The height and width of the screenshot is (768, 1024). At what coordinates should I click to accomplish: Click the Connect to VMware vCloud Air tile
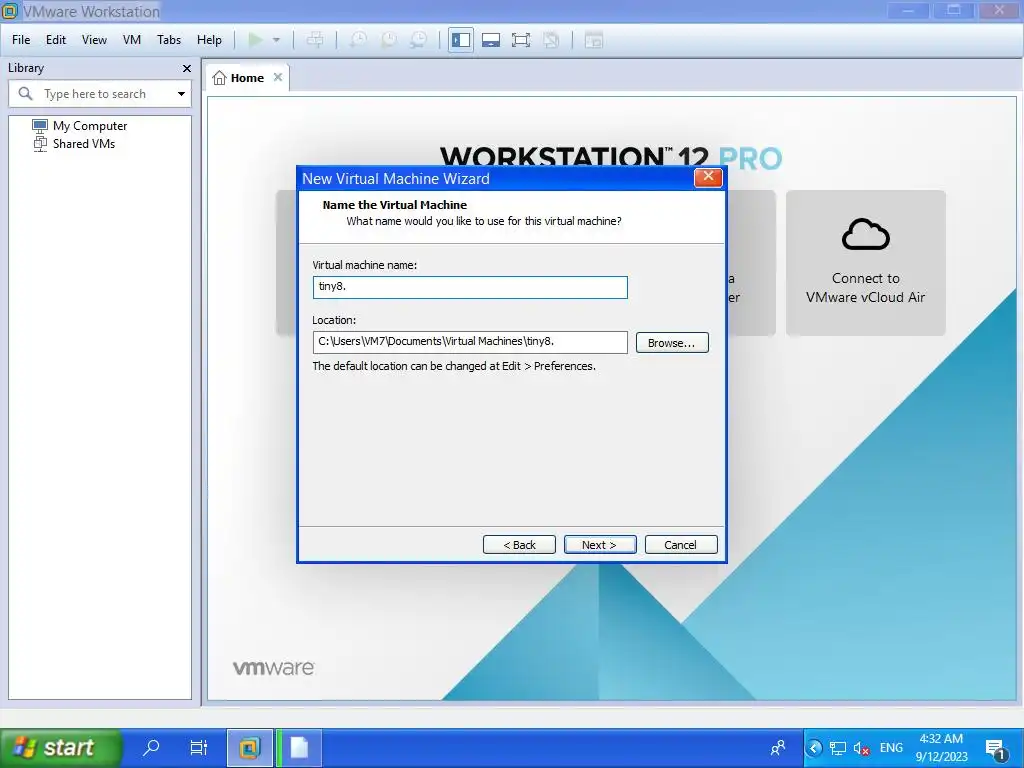[x=865, y=263]
